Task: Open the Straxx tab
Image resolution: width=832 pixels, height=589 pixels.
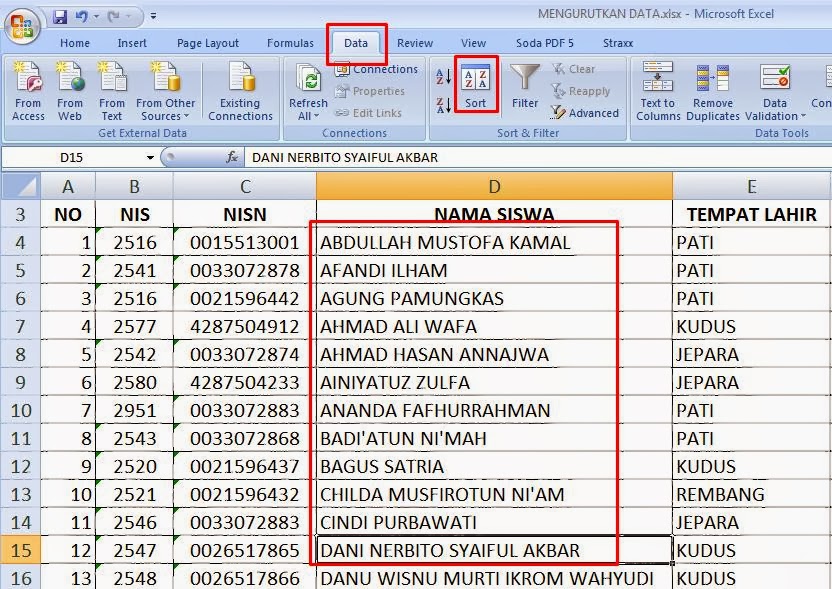Action: [618, 43]
